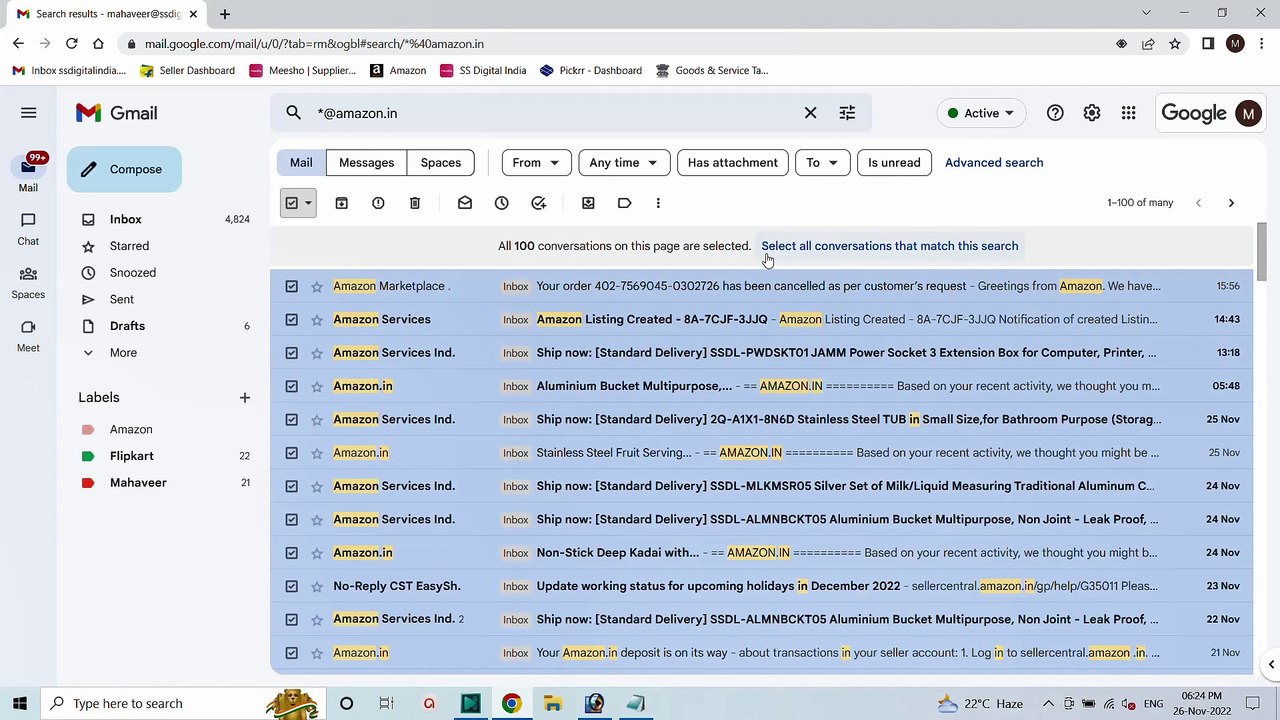Click the Move to icon in toolbar
Screen dimensions: 1280x720
[x=588, y=203]
